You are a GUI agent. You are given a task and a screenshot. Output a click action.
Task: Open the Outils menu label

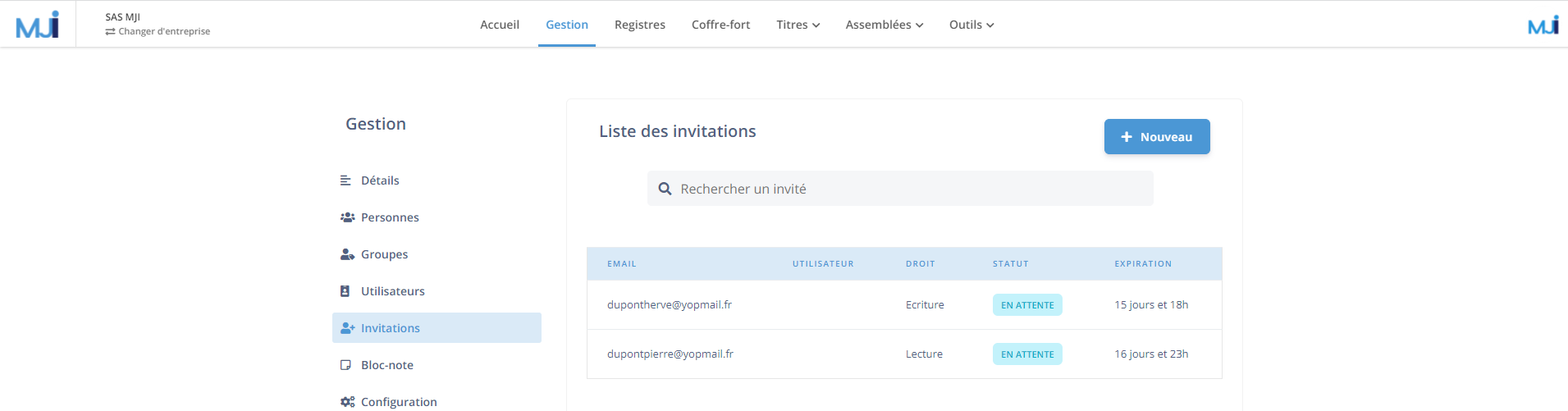pyautogui.click(x=966, y=25)
